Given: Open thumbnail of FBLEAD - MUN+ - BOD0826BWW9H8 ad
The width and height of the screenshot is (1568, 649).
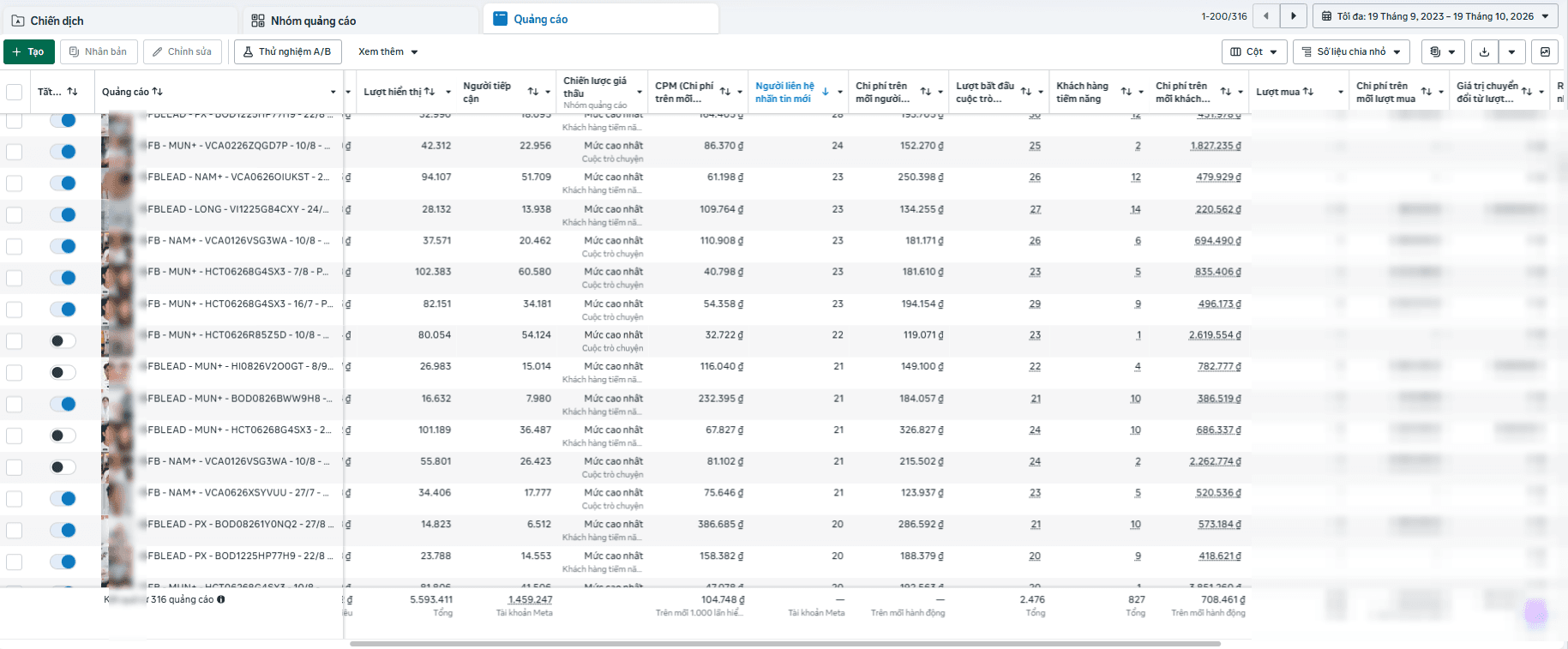Looking at the screenshot, I should click(118, 405).
